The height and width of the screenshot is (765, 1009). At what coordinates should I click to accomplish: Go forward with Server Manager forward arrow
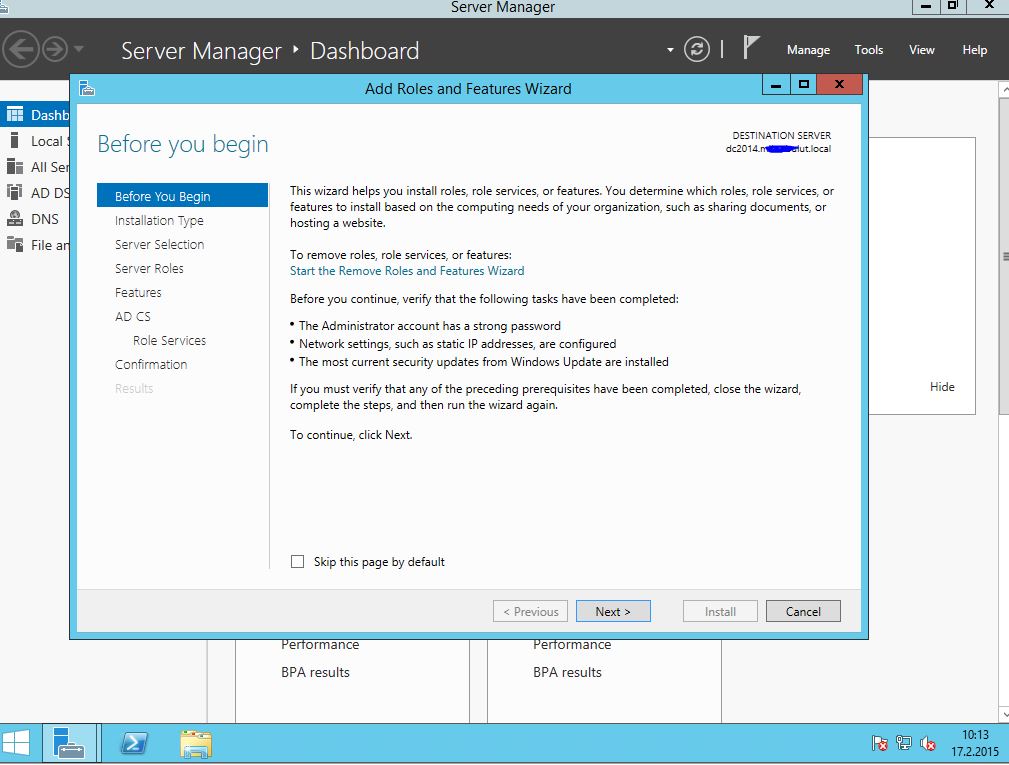(55, 49)
